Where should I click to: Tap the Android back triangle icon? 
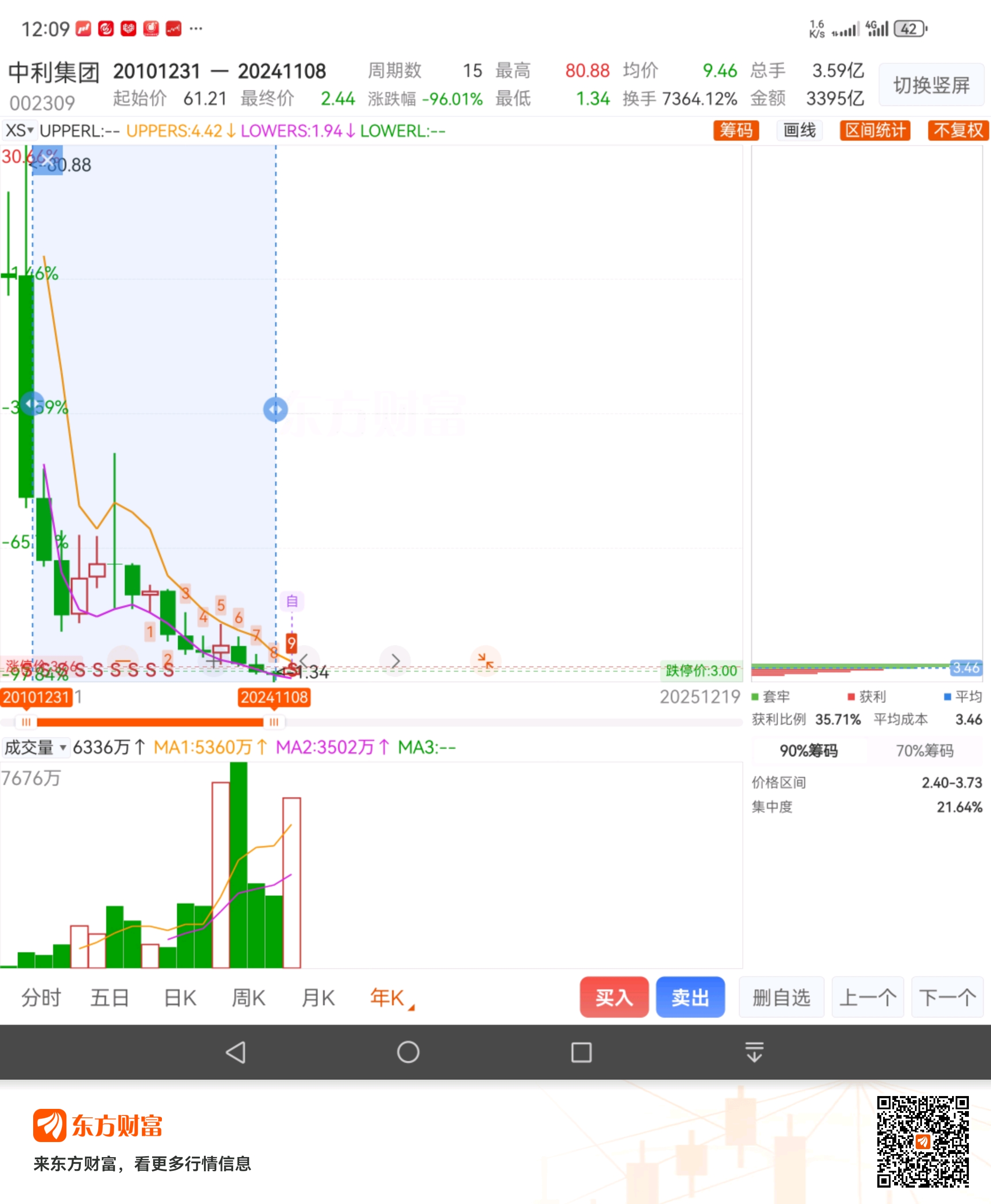pos(236,1052)
